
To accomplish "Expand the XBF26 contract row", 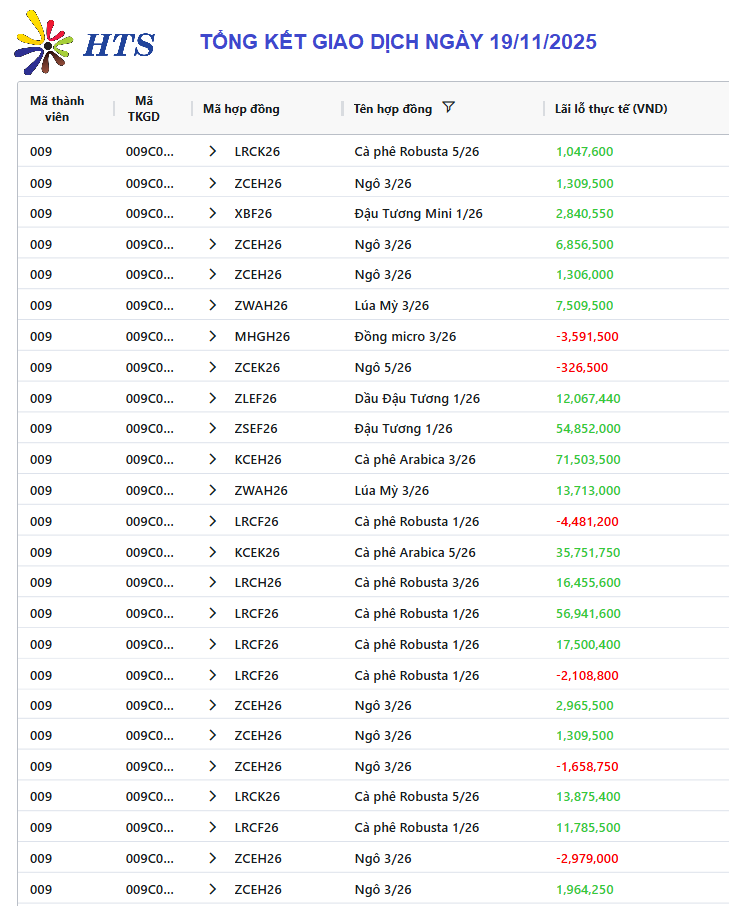I will coord(212,213).
